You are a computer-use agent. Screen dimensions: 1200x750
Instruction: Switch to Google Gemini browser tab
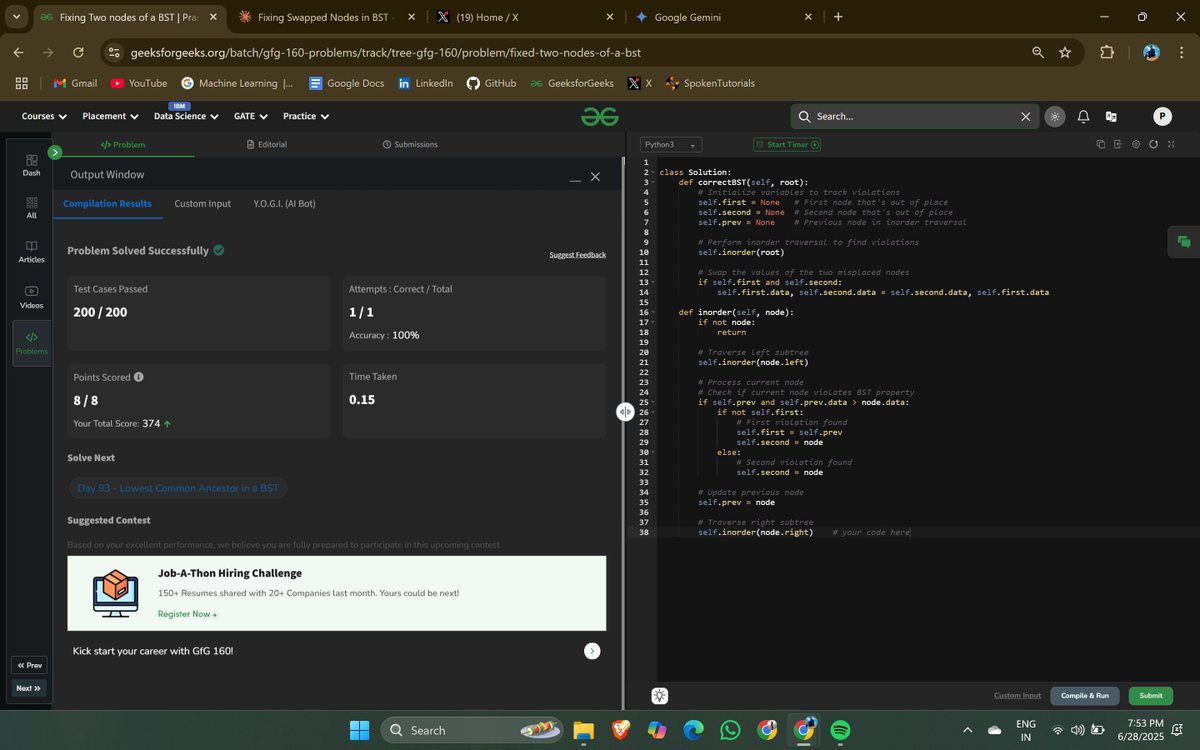[x=725, y=17]
